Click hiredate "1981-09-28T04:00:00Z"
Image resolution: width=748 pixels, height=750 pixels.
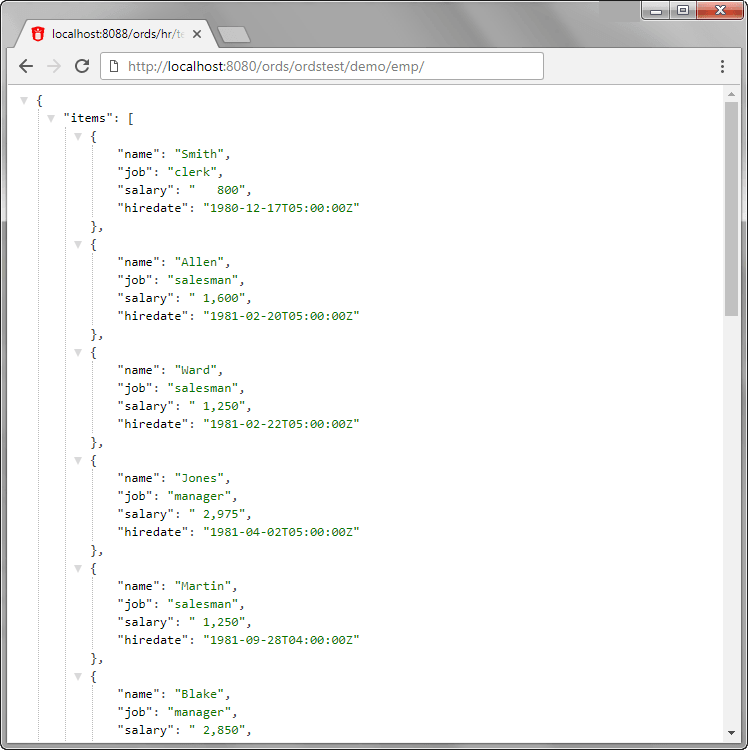(281, 640)
